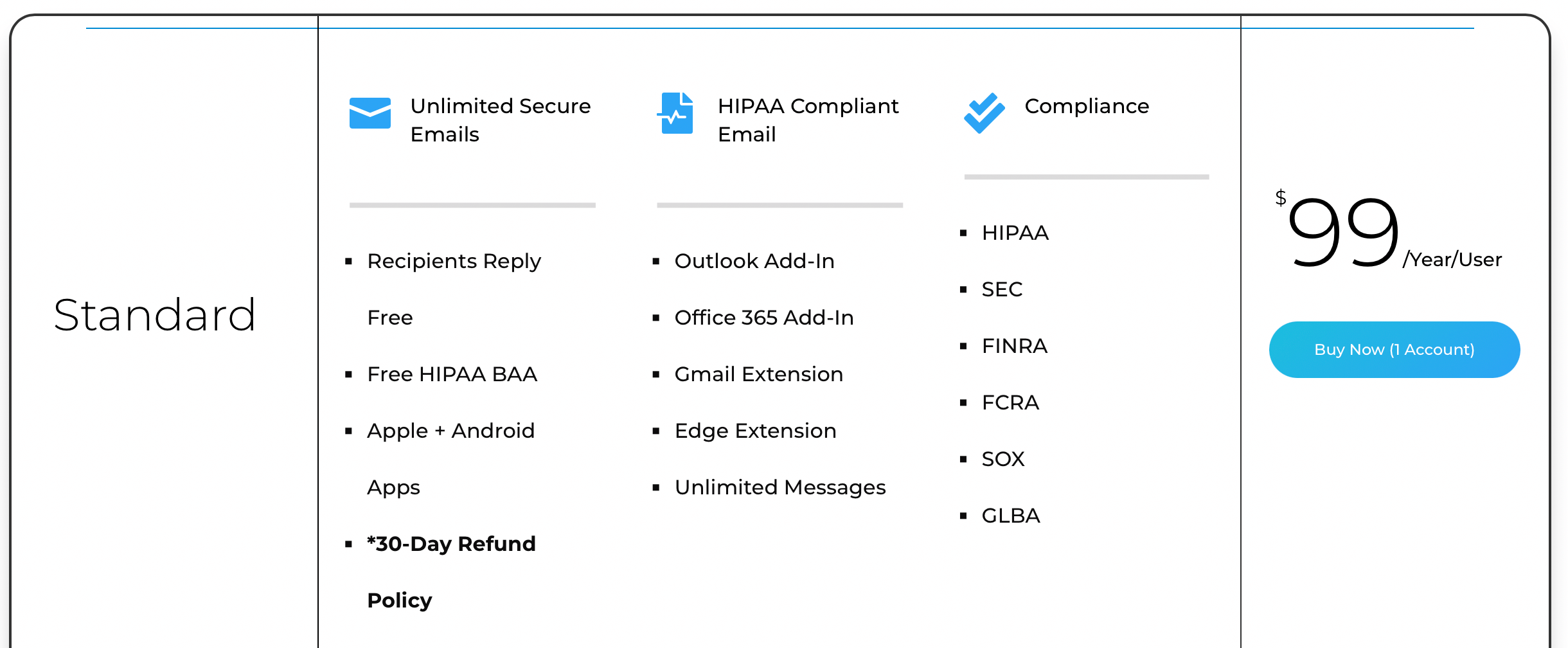
Task: Click the bullet next to Gmail Extension
Action: click(655, 373)
